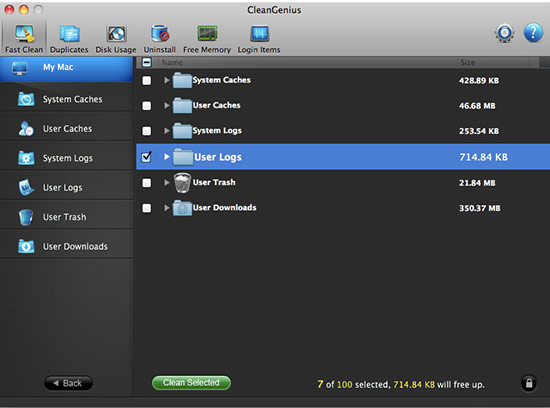The height and width of the screenshot is (408, 550).
Task: Check the User Trash checkbox
Action: [x=147, y=183]
